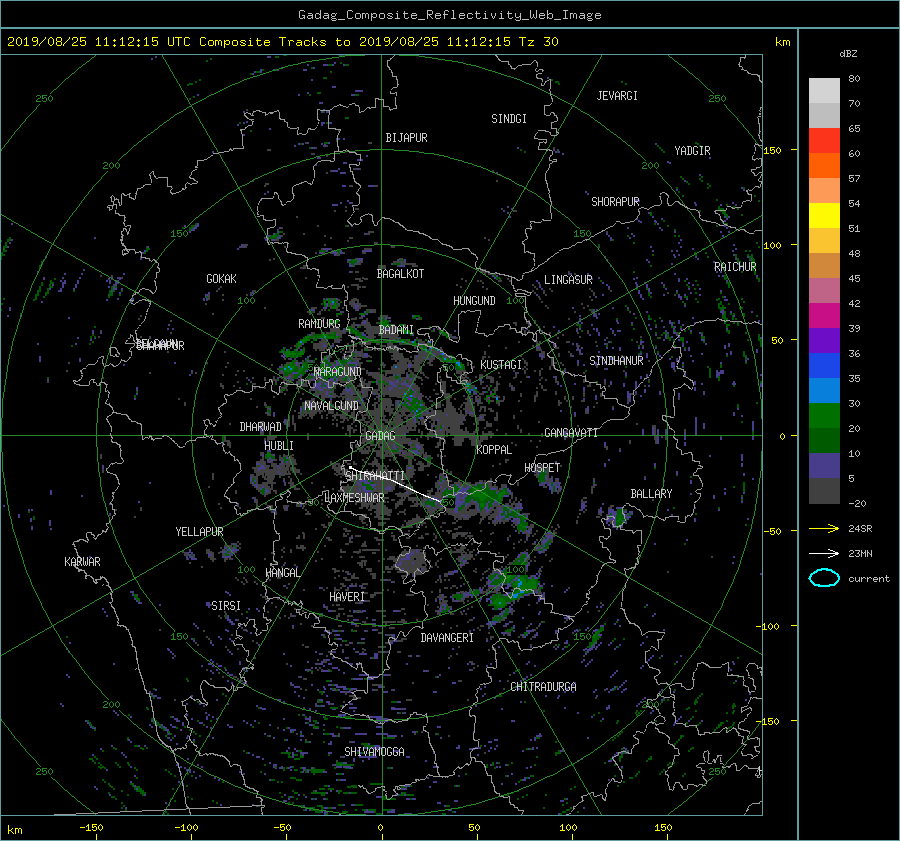Click the KARWAR city label
Image resolution: width=900 pixels, height=841 pixels.
click(x=82, y=561)
